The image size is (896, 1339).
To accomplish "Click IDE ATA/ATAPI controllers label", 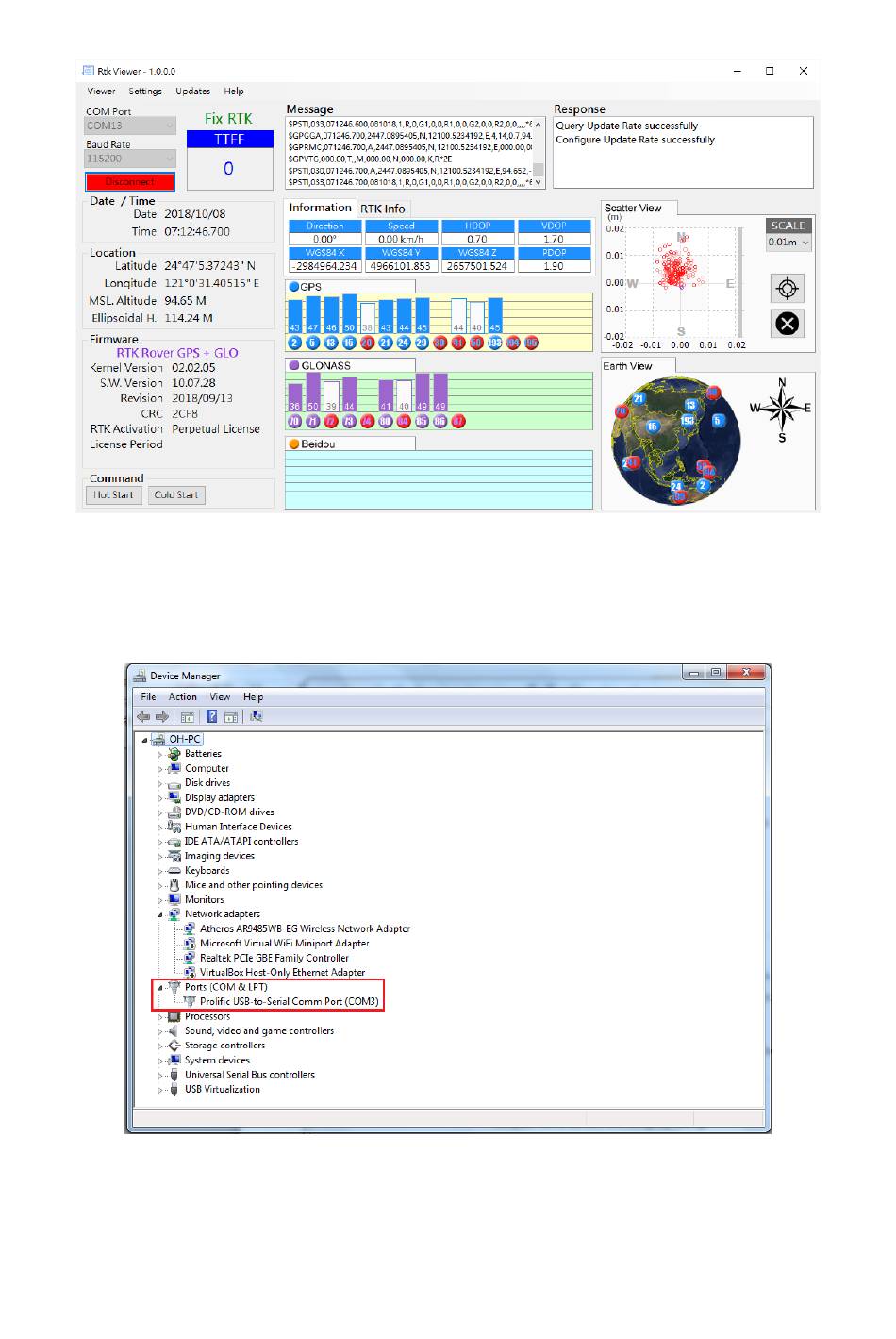I will click(241, 842).
